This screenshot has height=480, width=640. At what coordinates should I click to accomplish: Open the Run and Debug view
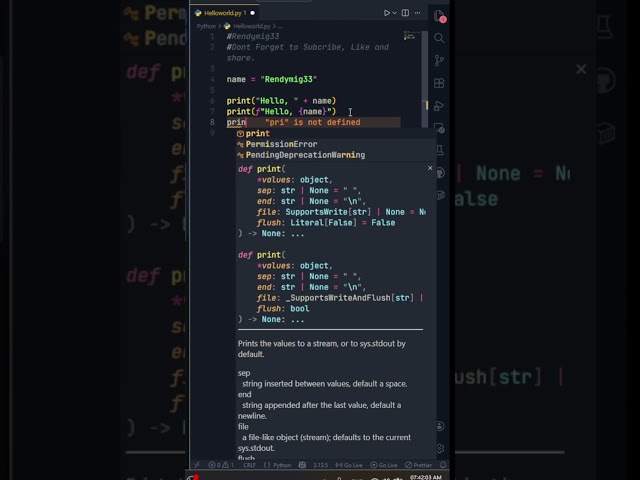(x=439, y=106)
